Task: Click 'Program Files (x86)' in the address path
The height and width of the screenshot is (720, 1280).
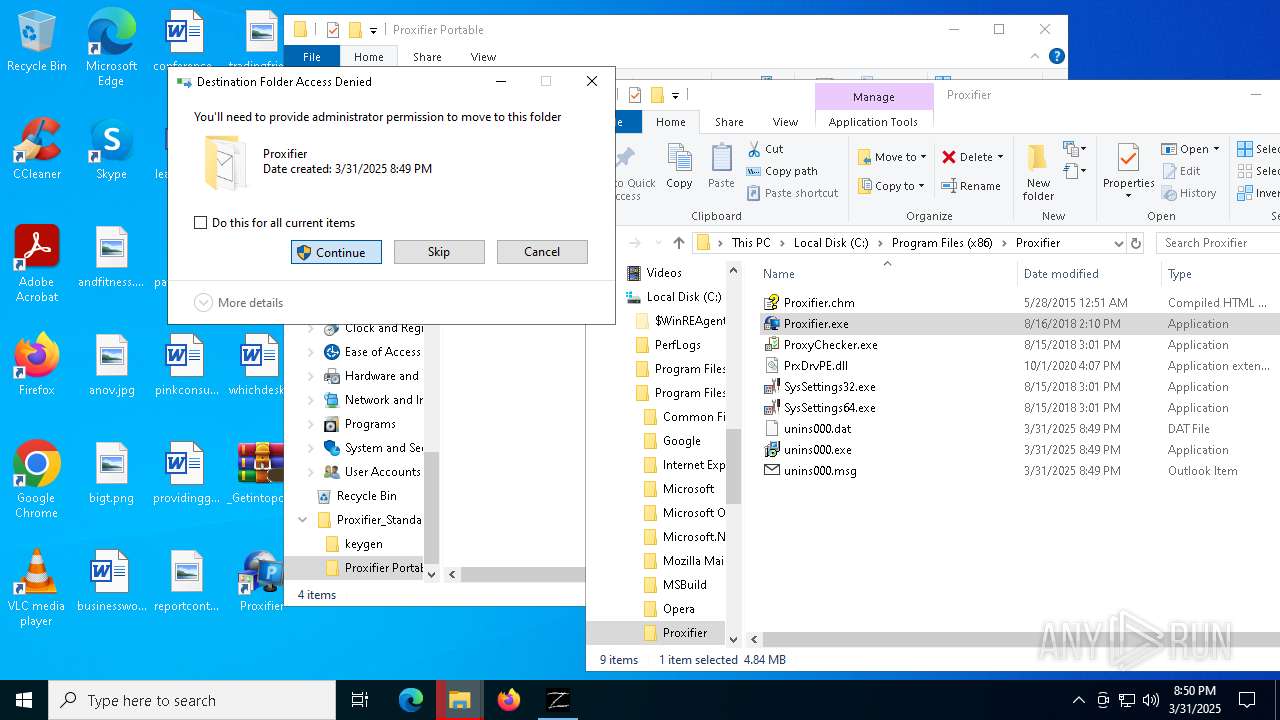Action: [943, 243]
